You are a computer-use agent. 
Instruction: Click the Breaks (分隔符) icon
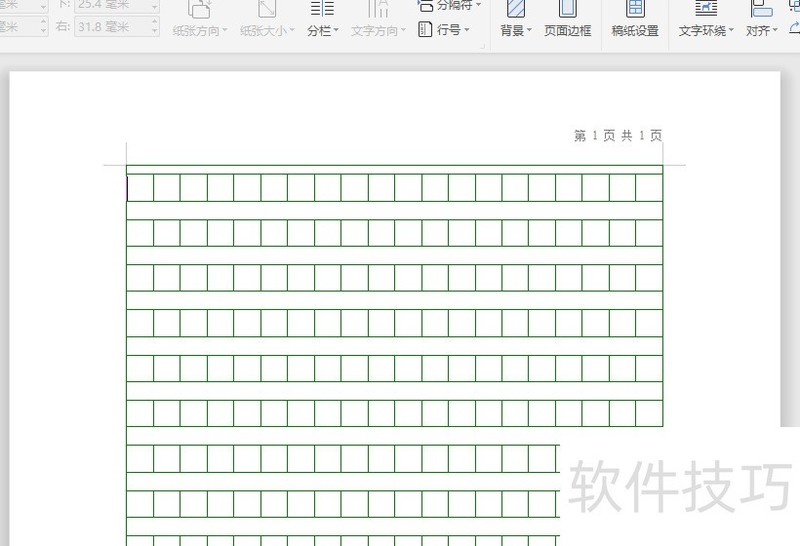[426, 5]
